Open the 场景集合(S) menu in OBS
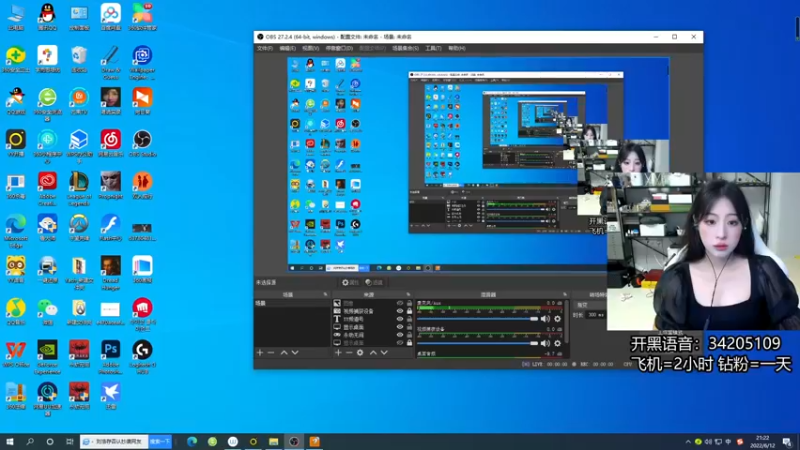 [405, 48]
